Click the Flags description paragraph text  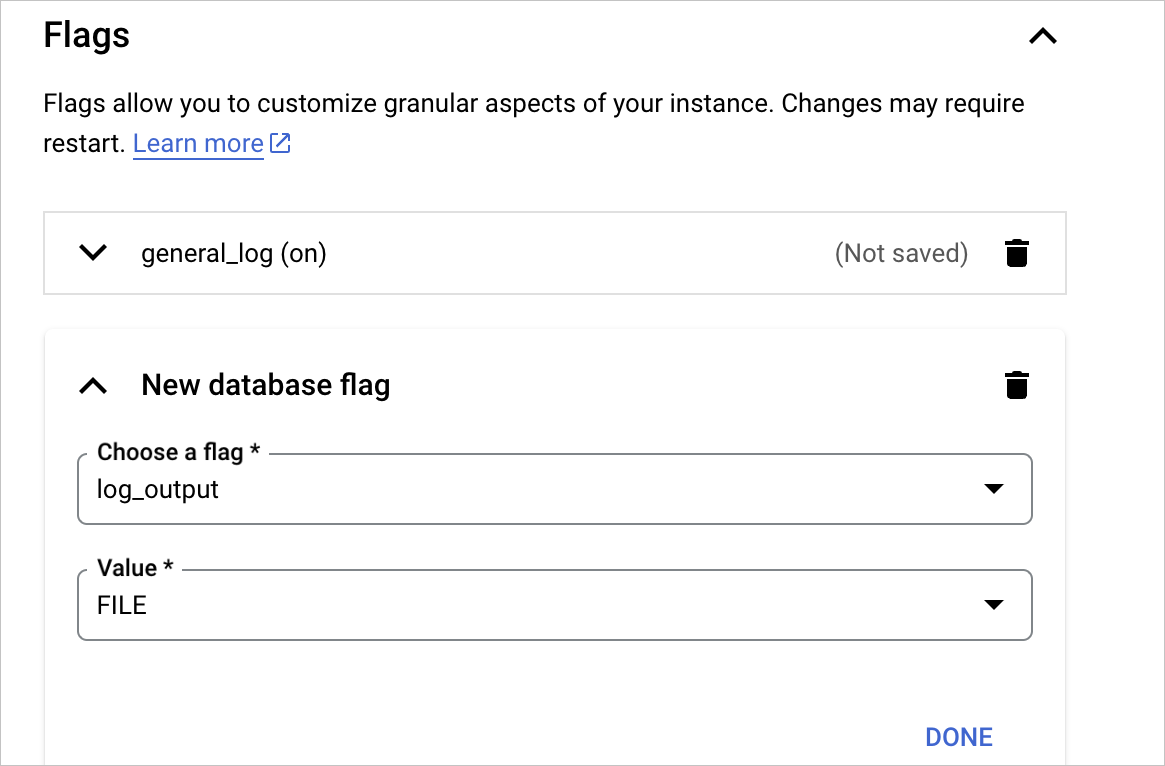point(533,104)
